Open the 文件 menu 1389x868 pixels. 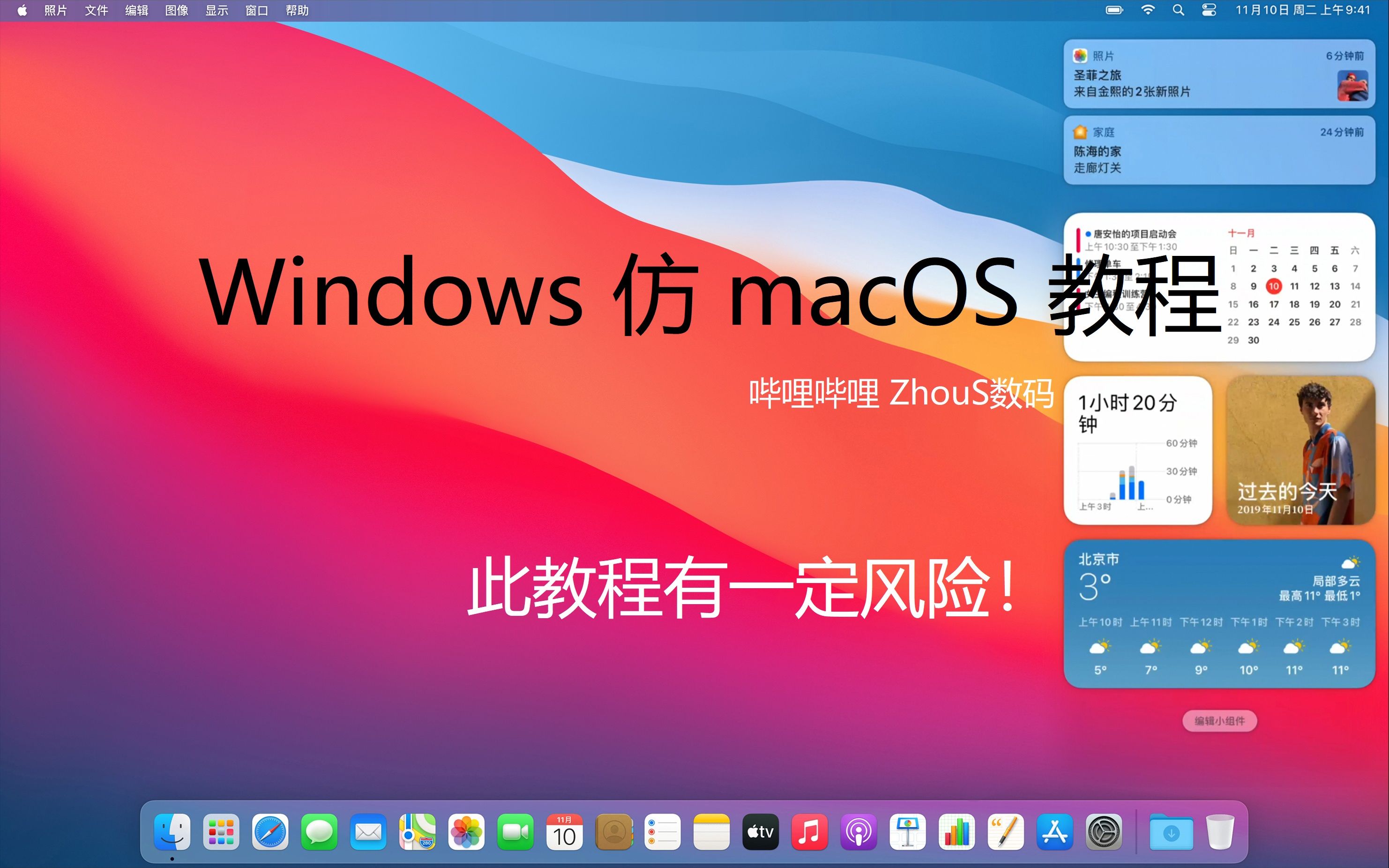96,10
